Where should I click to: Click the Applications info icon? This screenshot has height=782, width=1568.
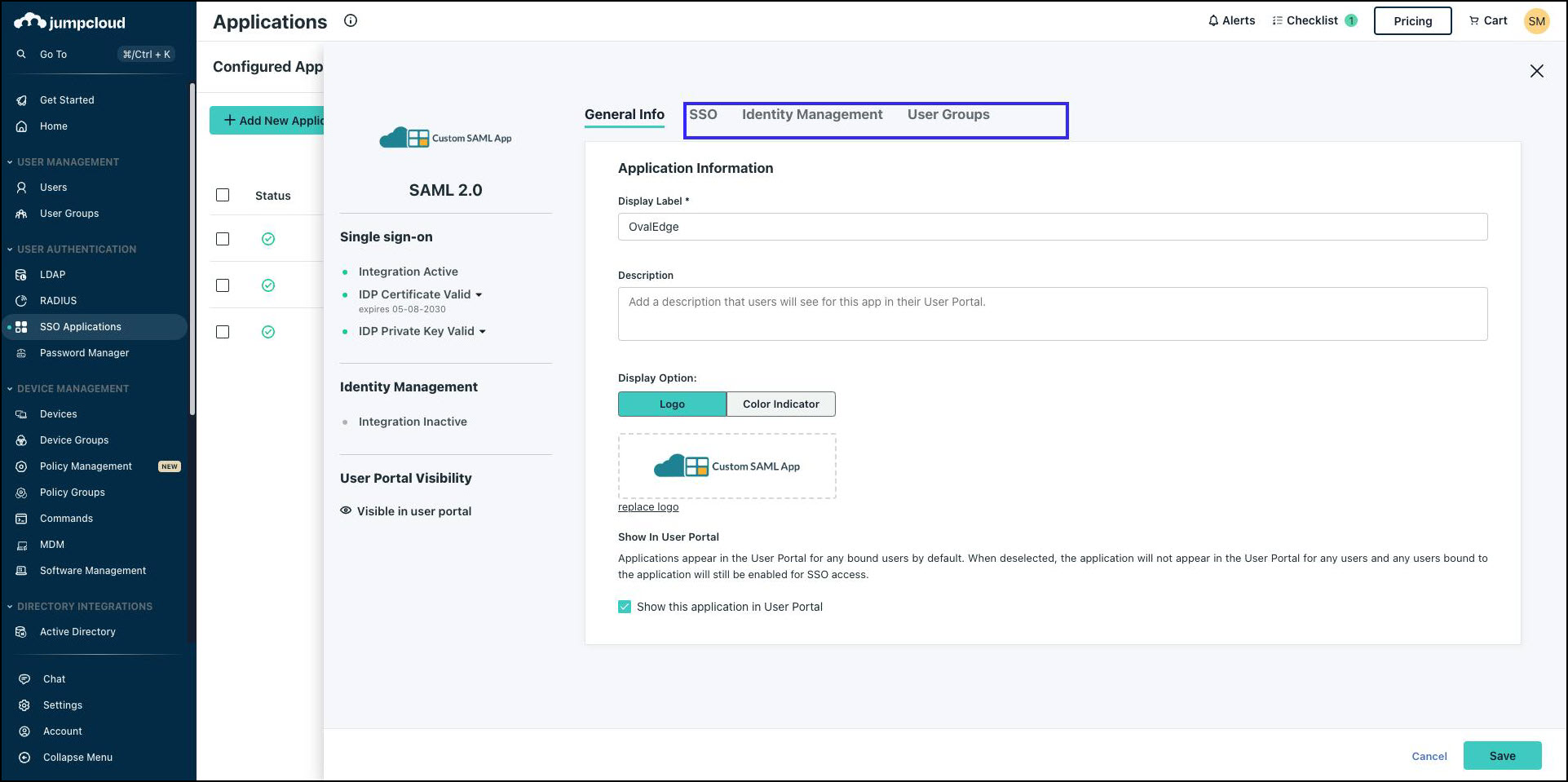[x=351, y=21]
